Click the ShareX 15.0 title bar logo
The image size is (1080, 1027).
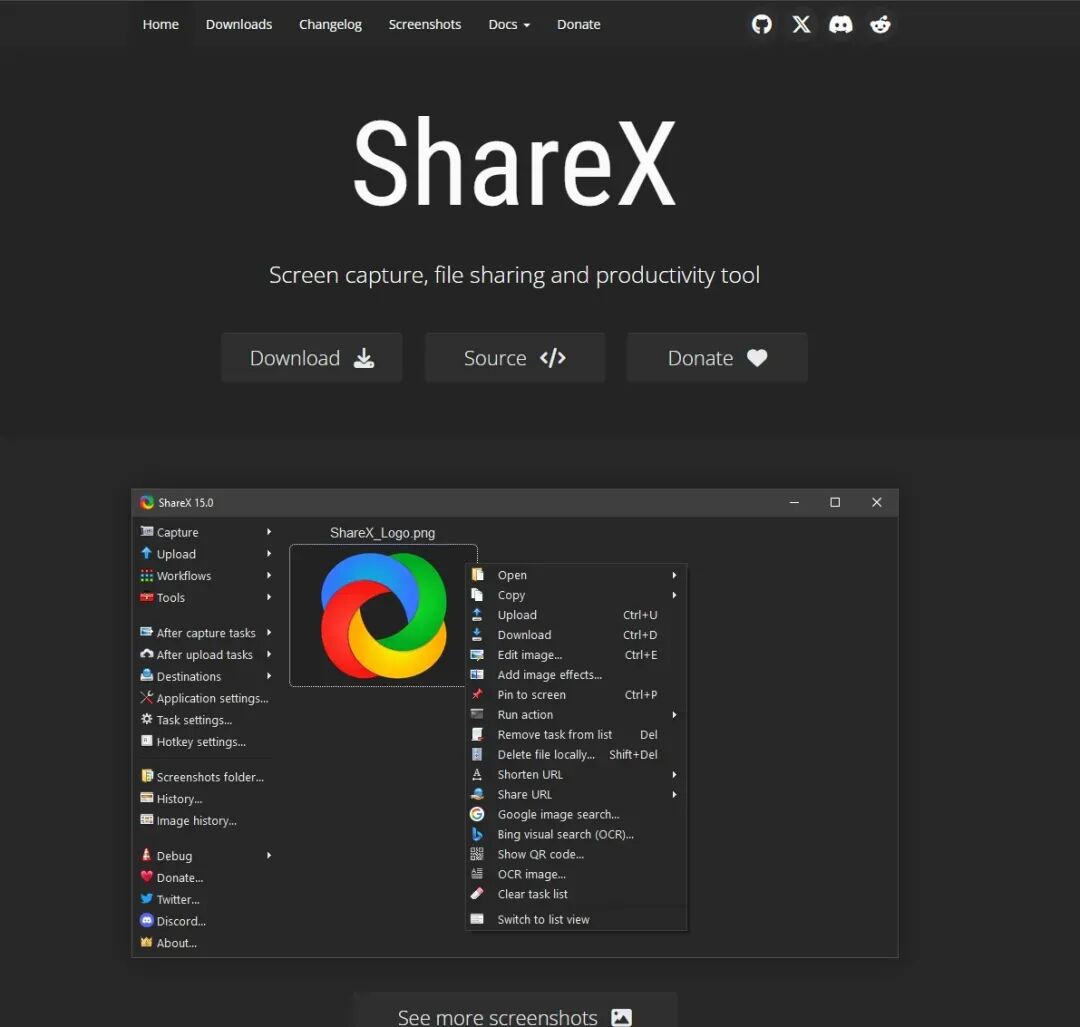point(147,503)
